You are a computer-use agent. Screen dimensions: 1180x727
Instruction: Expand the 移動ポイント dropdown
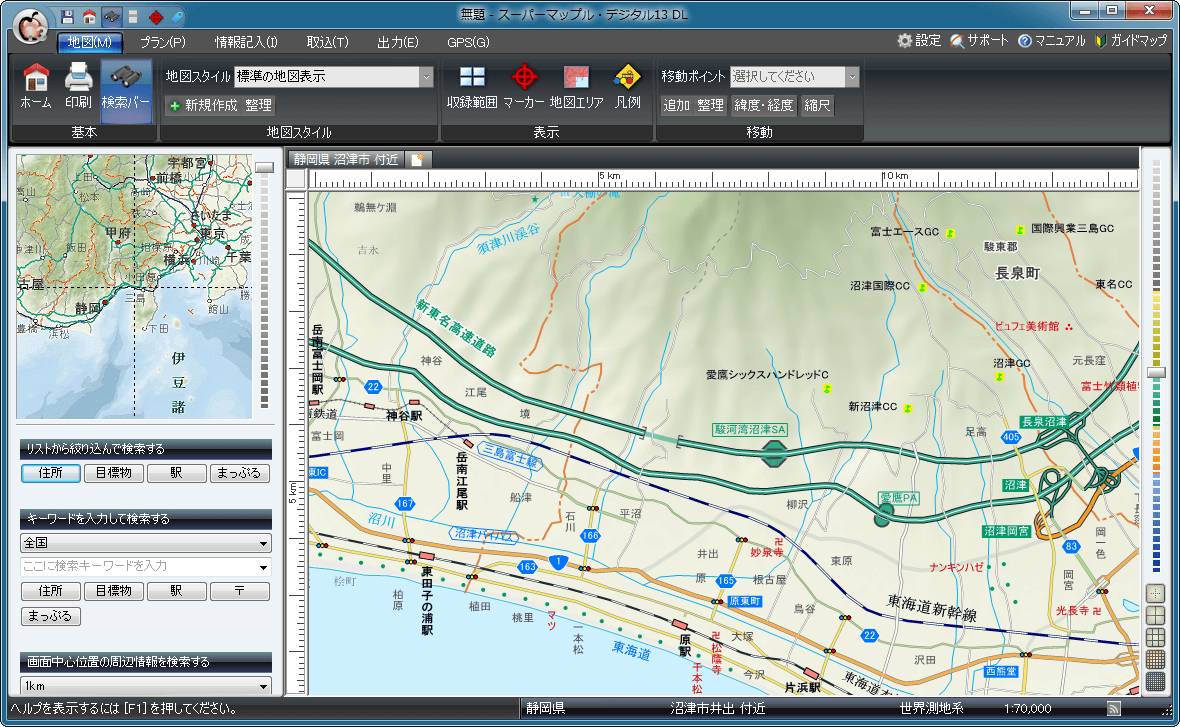[x=852, y=77]
